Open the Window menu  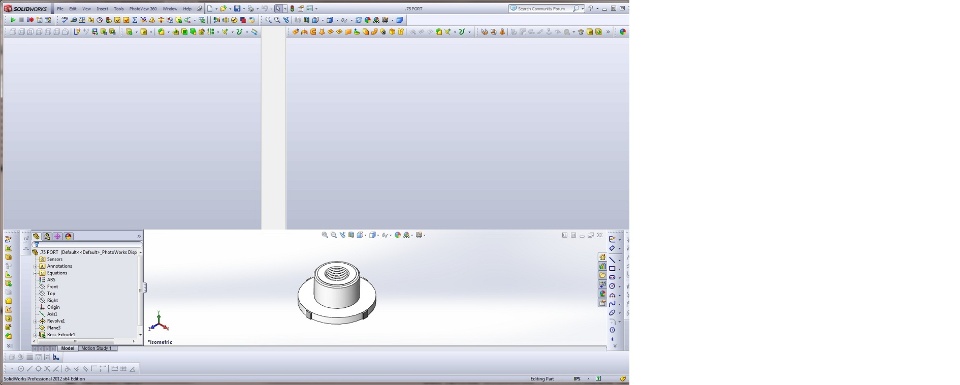pos(170,9)
